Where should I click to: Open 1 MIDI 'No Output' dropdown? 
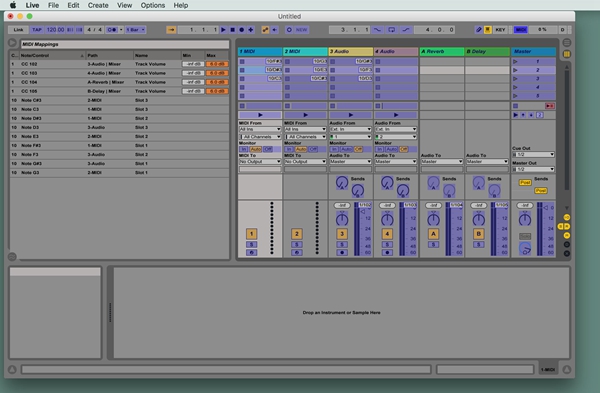click(260, 161)
